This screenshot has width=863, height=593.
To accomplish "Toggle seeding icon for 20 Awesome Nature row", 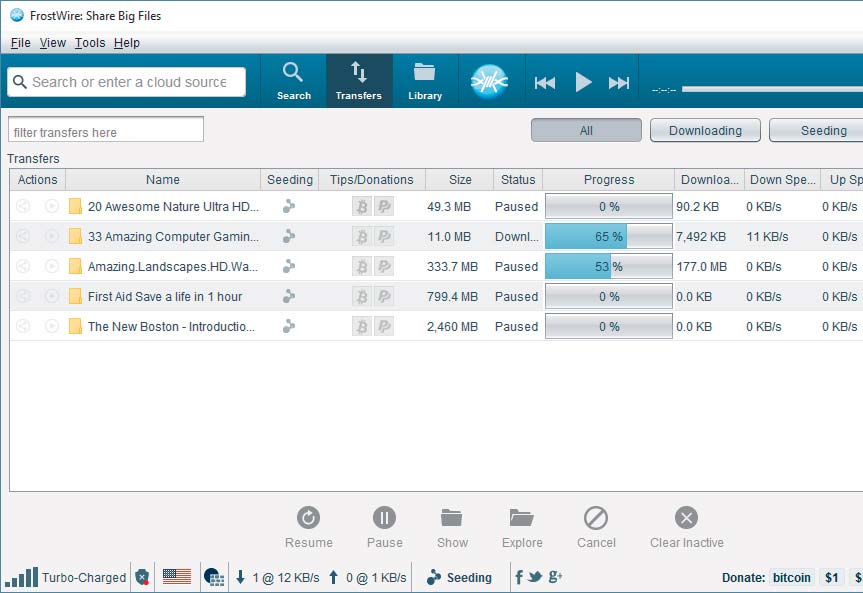I will click(289, 206).
